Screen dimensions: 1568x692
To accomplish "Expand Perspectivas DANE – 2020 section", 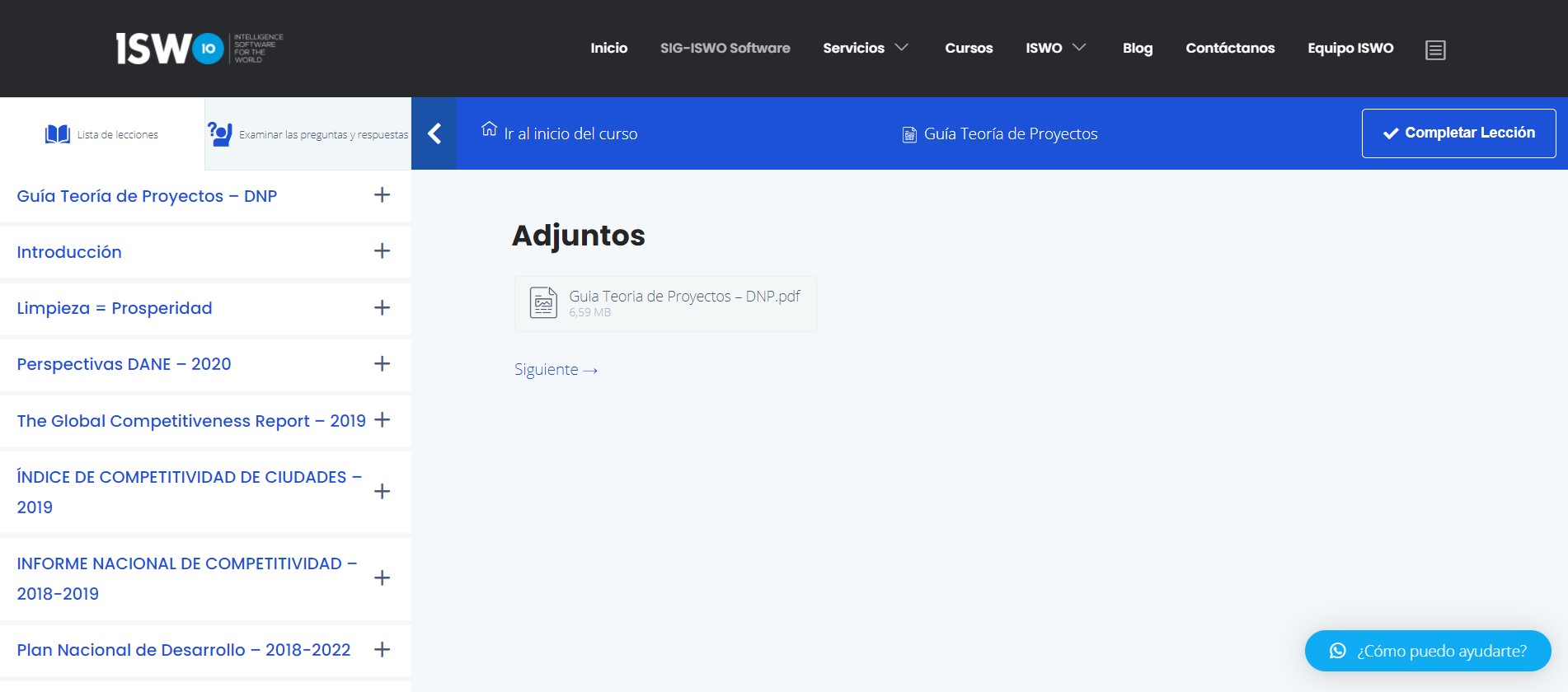I will point(382,364).
